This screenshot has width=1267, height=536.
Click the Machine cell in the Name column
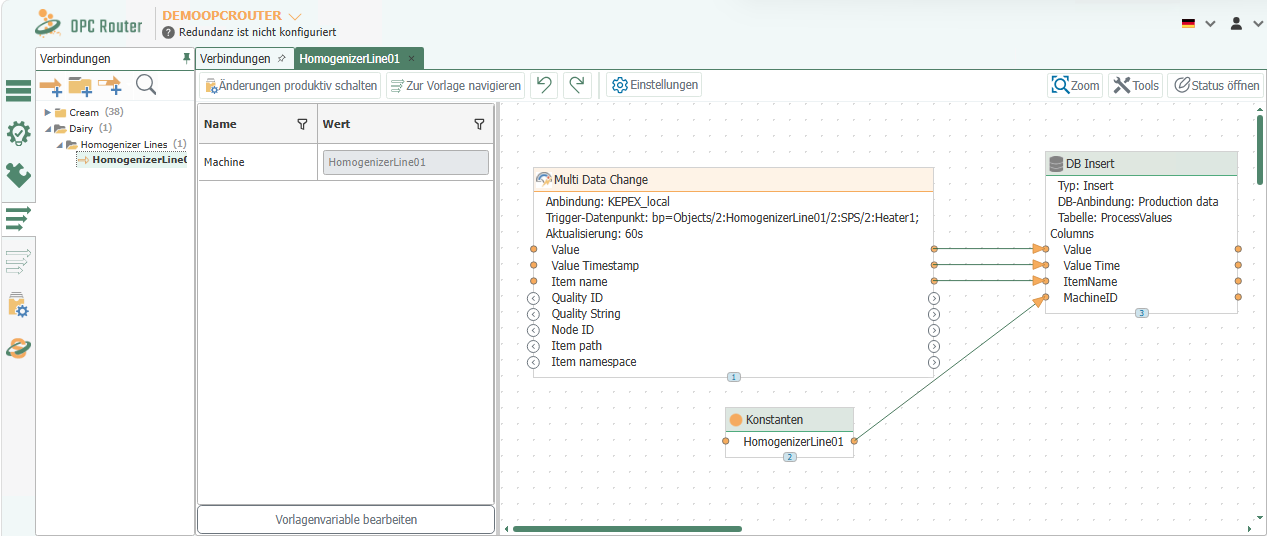click(258, 162)
